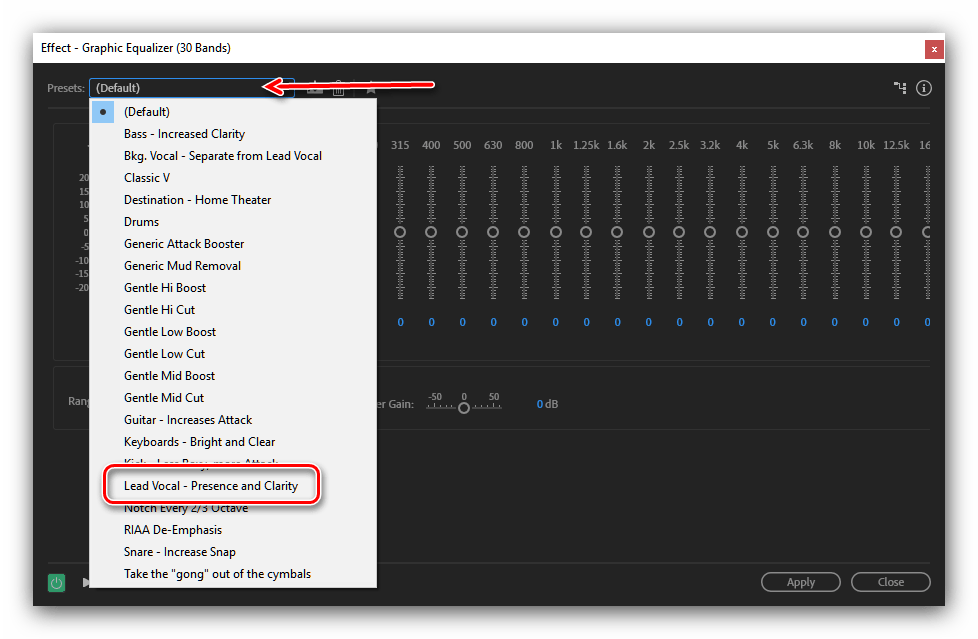Choose Generic Attack Booster preset
Viewport: 978px width, 639px height.
234,243
